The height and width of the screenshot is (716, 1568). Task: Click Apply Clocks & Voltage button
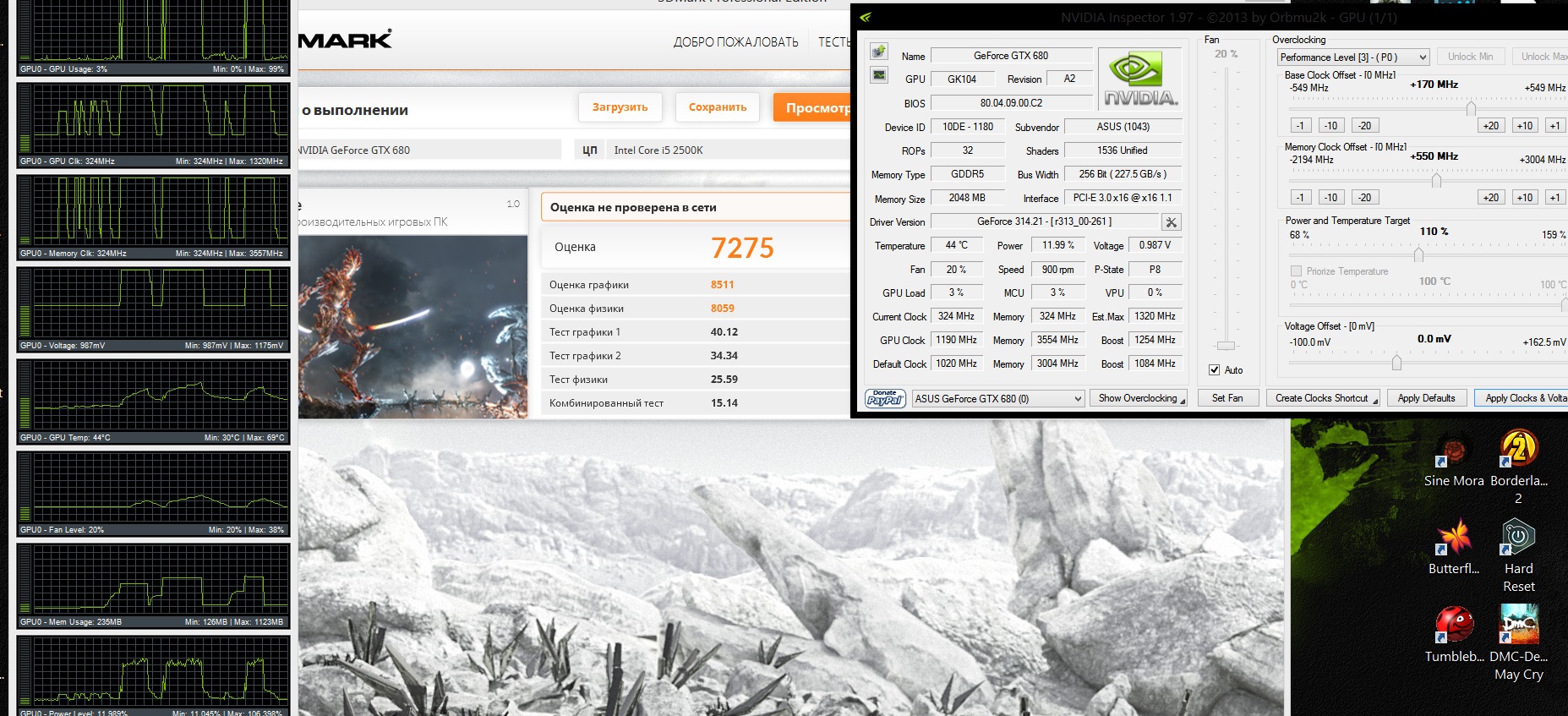click(1522, 398)
